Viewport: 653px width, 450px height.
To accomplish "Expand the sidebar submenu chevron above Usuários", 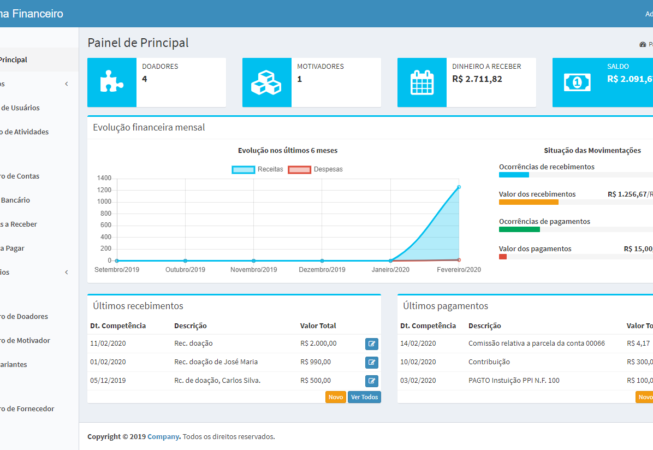I will pyautogui.click(x=66, y=85).
